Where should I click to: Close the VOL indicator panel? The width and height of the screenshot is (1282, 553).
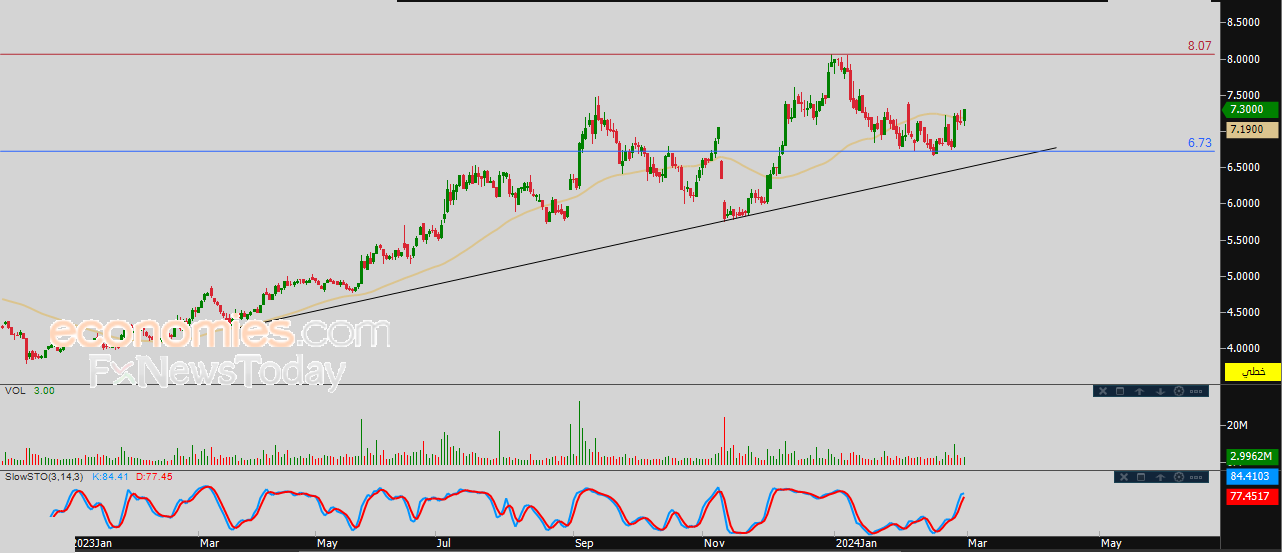[1102, 391]
